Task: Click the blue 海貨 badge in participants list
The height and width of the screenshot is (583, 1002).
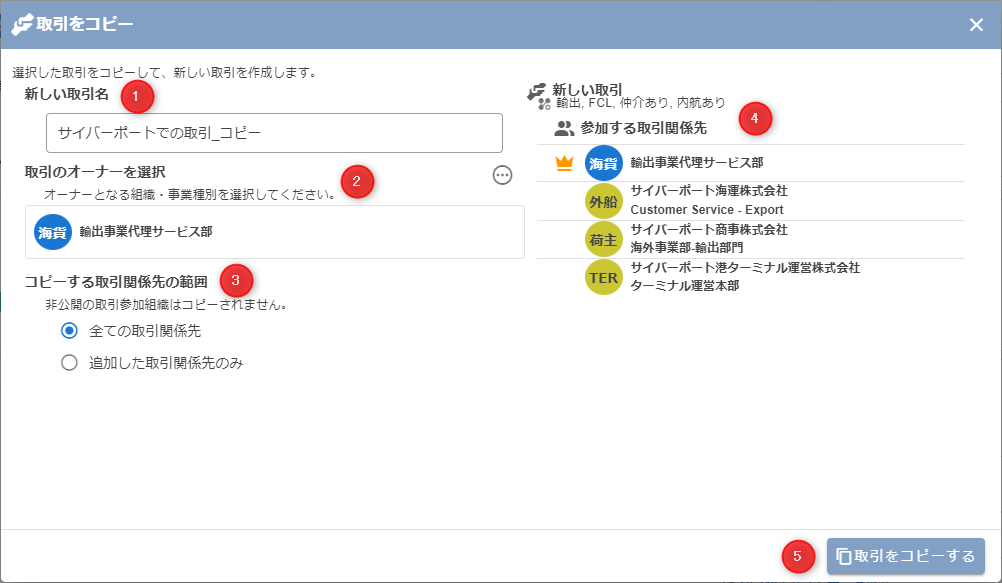Action: [x=603, y=162]
